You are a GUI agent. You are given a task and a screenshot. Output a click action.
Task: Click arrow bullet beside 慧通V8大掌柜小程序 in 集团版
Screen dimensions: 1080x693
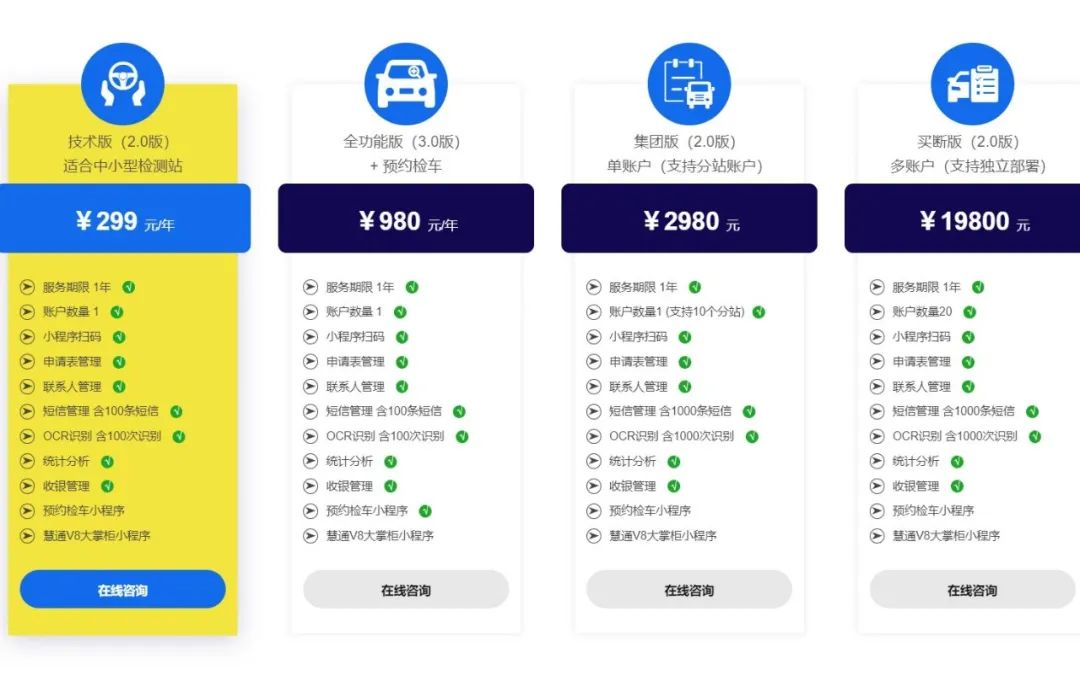tap(593, 536)
